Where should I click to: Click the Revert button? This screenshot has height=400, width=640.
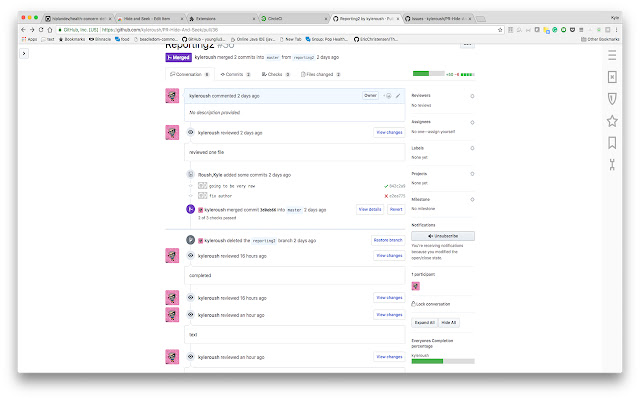pos(396,209)
